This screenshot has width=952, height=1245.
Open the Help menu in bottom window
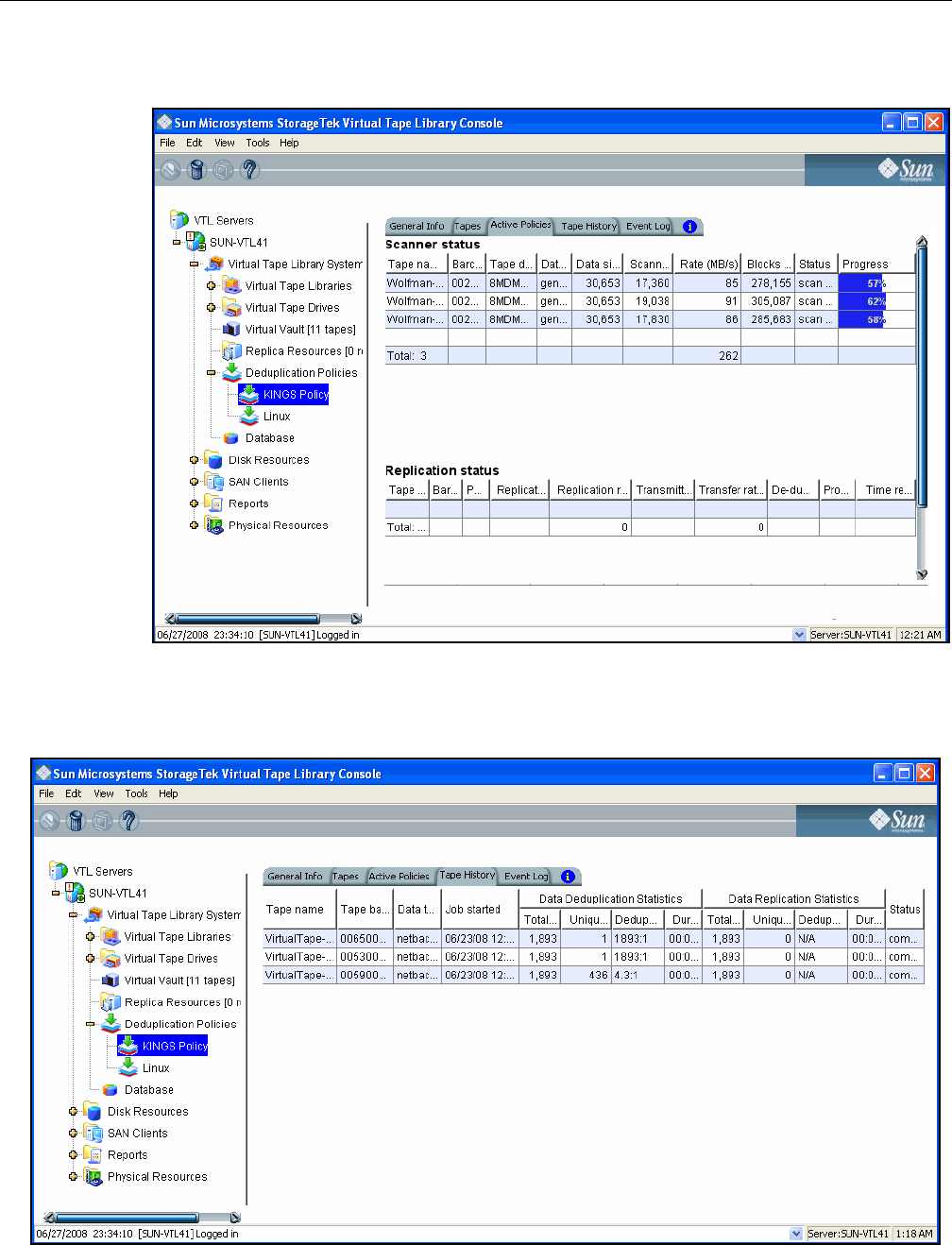pos(168,793)
